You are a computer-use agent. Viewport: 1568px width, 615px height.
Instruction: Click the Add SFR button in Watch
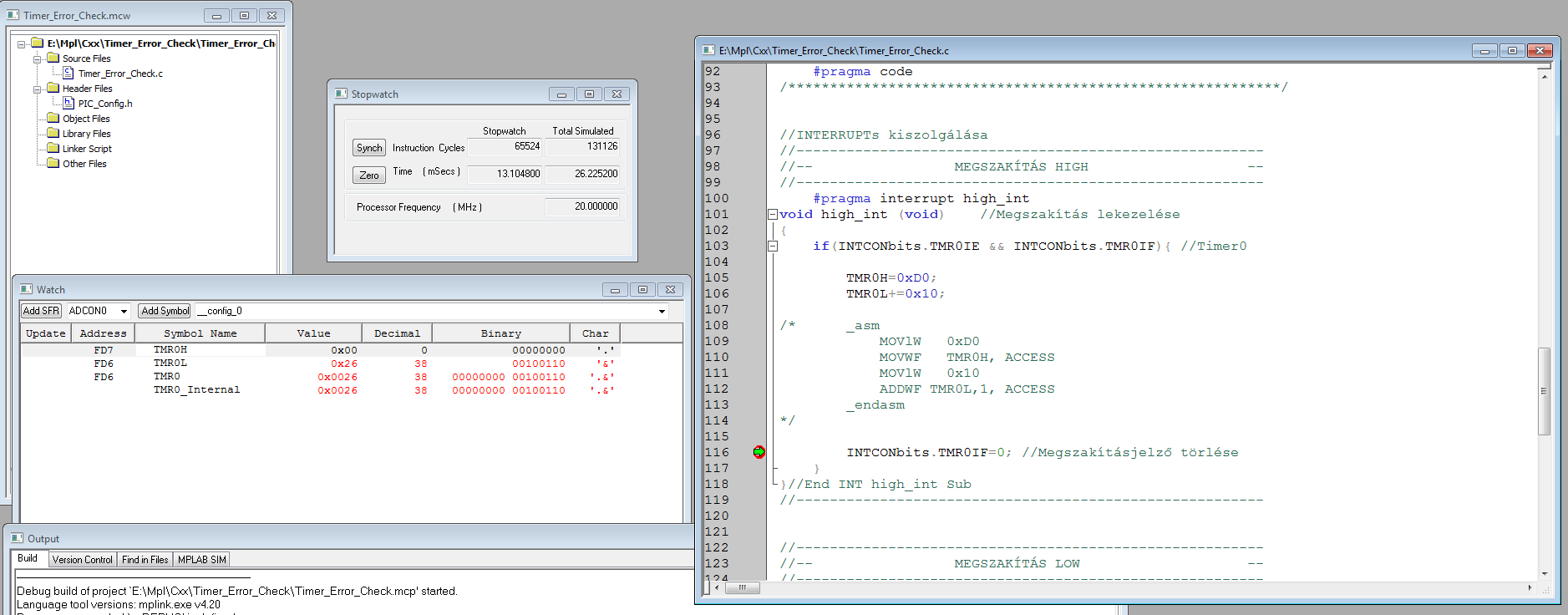coord(41,311)
